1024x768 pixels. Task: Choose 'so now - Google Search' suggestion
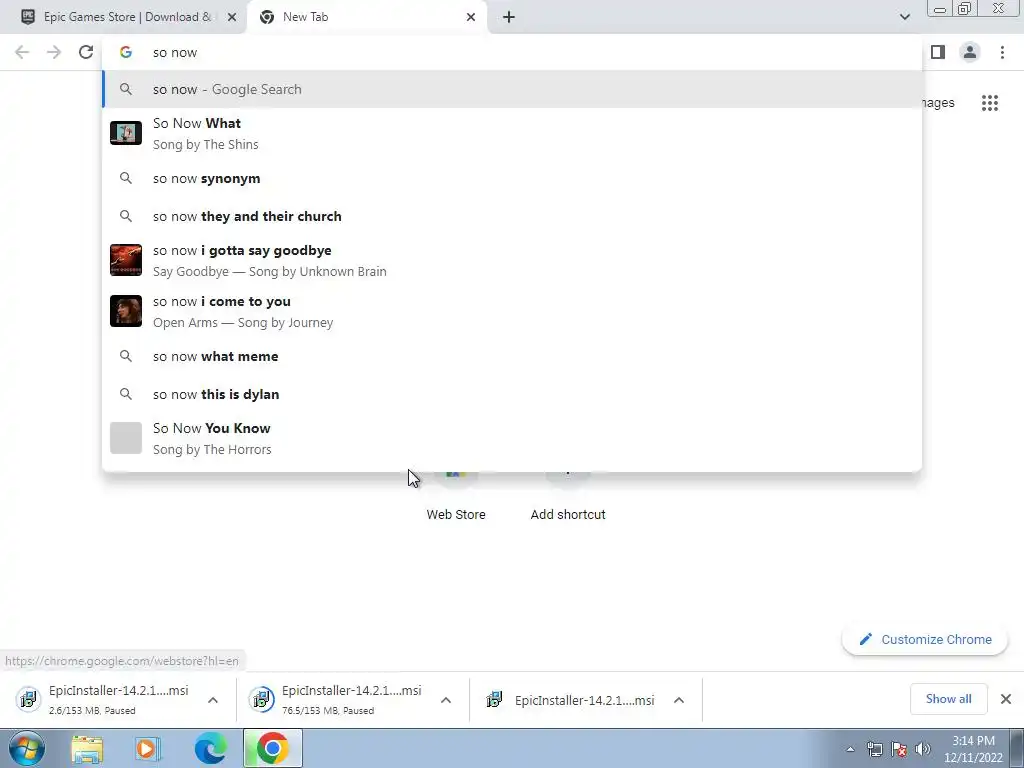pyautogui.click(x=512, y=89)
